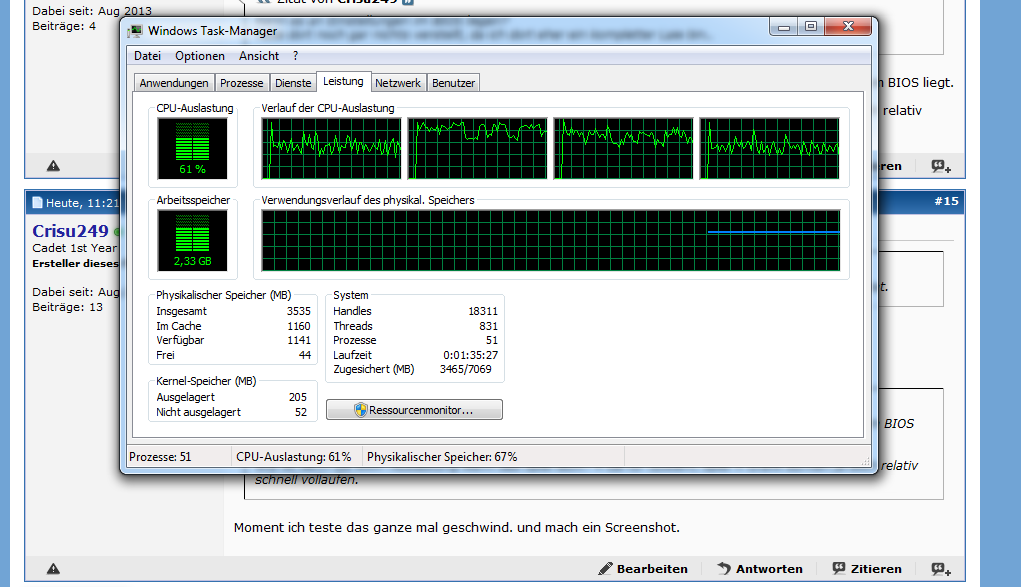This screenshot has height=587, width=1021.
Task: Click the window resize grip in status bar
Action: click(865, 461)
